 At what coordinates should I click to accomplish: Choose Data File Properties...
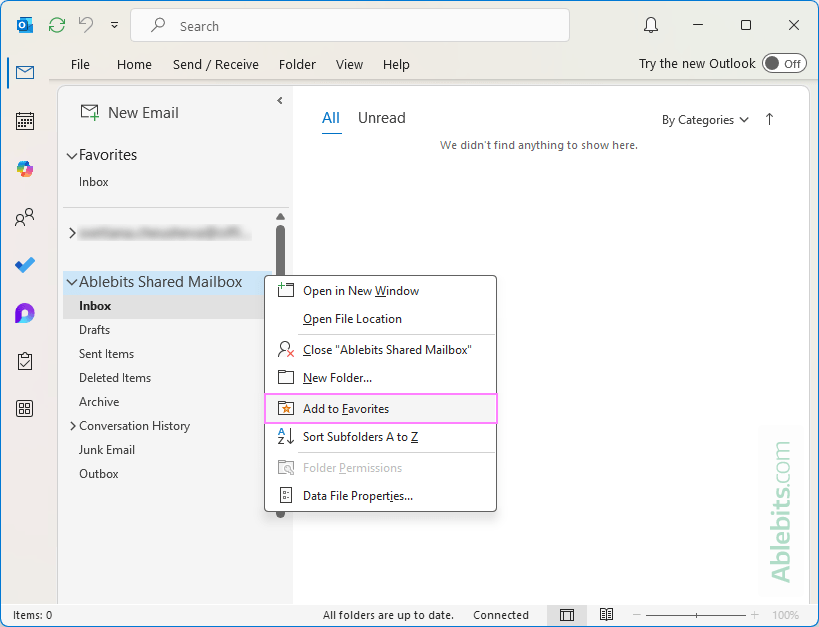click(380, 495)
